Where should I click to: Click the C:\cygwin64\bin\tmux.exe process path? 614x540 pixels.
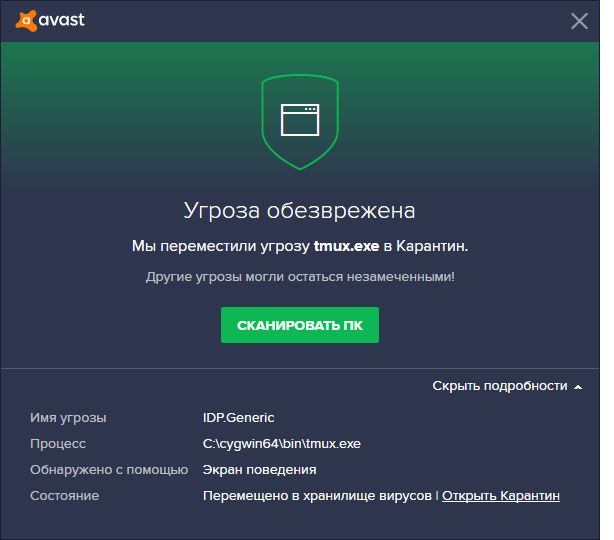point(282,444)
